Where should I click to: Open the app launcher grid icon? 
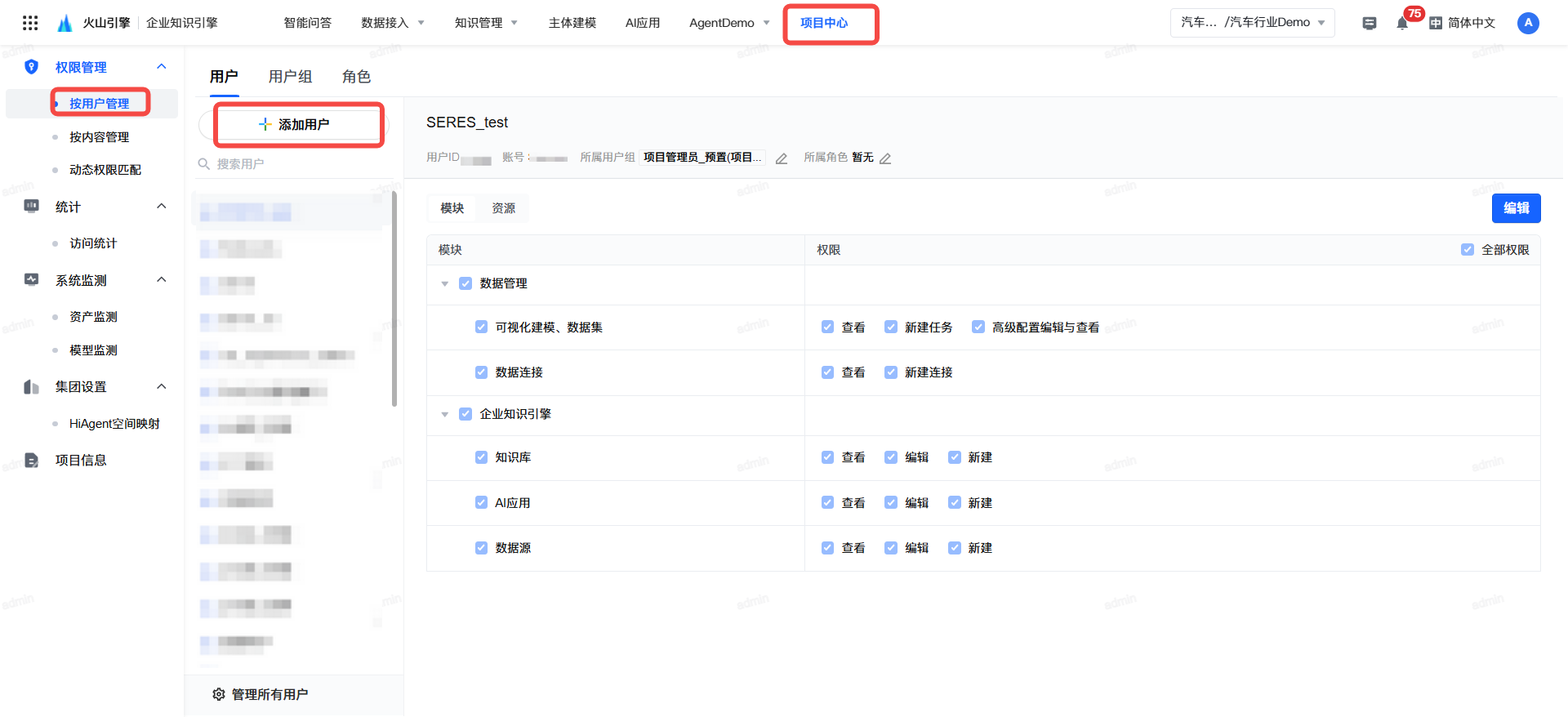pos(30,23)
